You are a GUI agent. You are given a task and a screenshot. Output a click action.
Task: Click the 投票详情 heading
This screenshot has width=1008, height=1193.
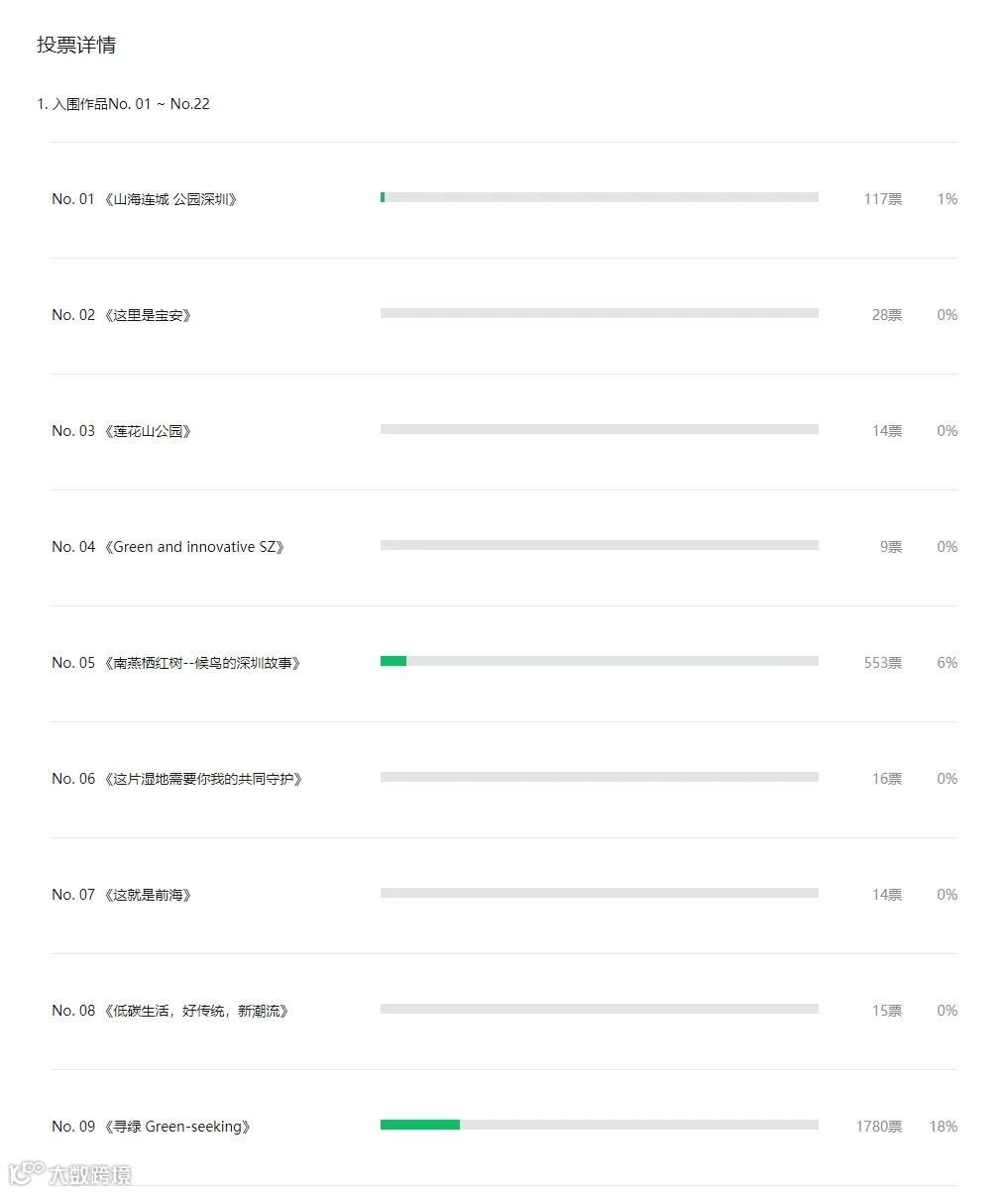(76, 46)
